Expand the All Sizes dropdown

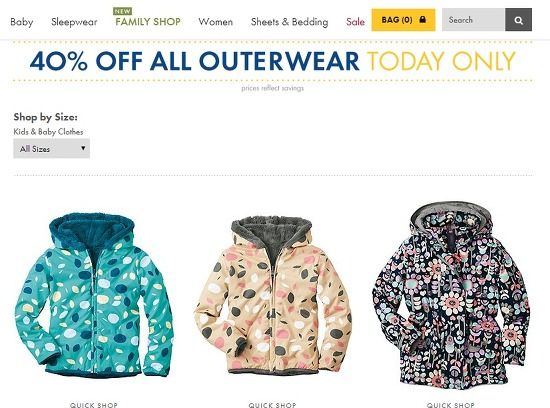52,148
